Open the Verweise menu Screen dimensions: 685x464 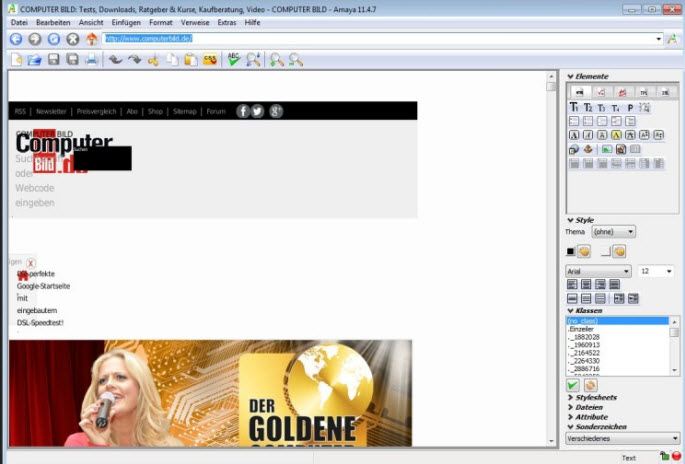pos(195,22)
